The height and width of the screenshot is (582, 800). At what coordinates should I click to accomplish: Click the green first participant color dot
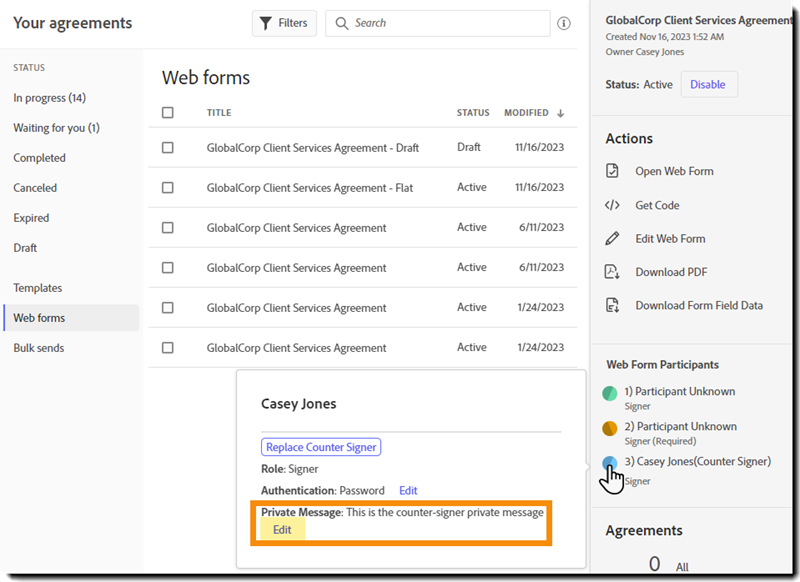(610, 394)
